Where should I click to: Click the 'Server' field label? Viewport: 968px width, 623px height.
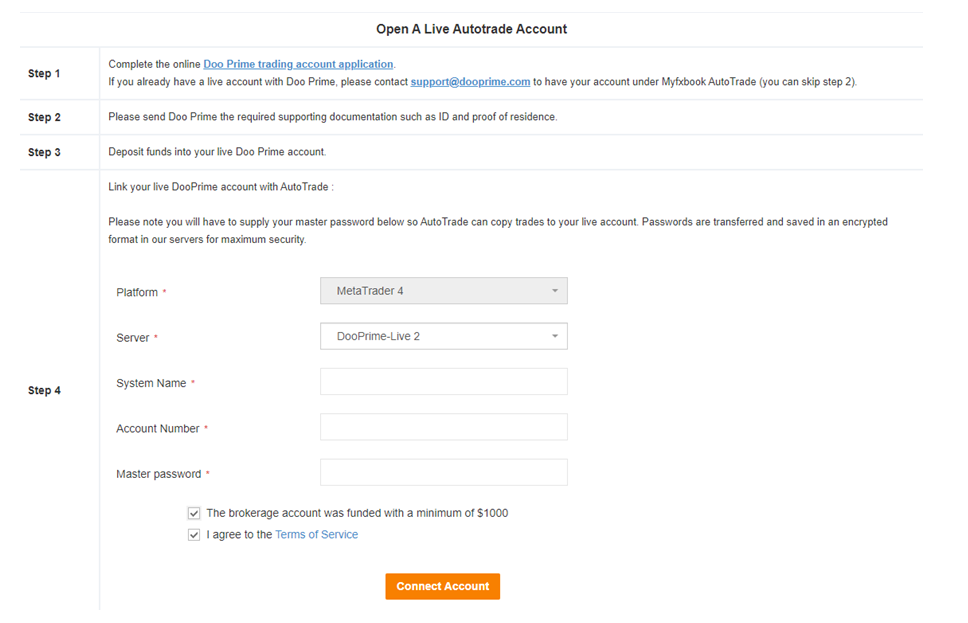tap(133, 338)
